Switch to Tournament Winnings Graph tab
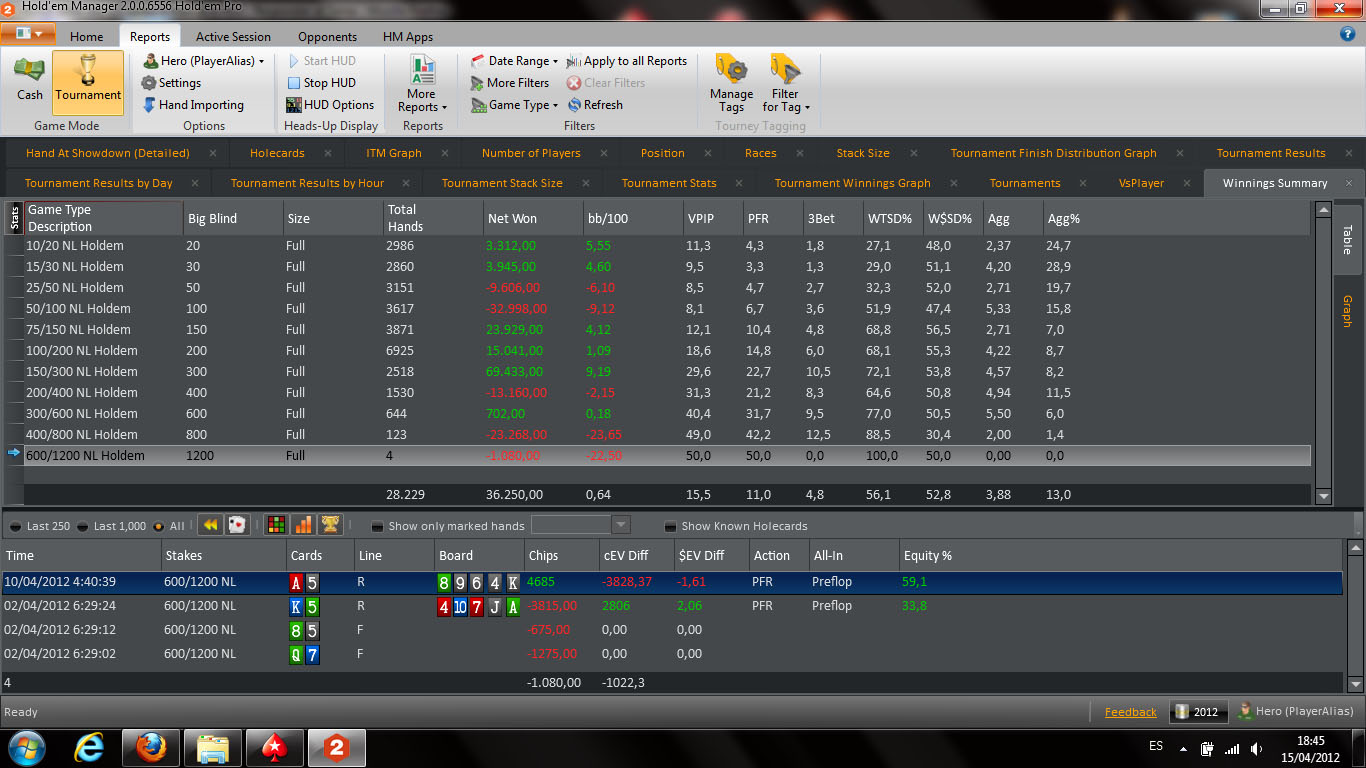The image size is (1366, 768). 852,183
